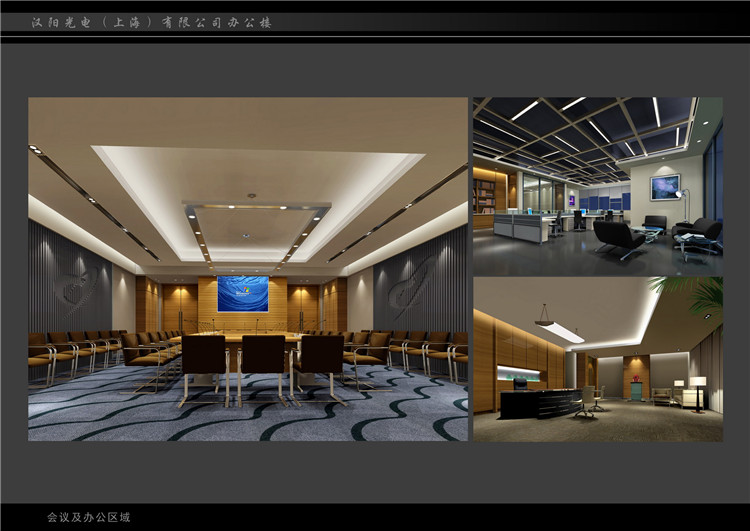Open the open-plan office rendering with grid ceiling
Viewport: 750px width, 531px height.
tap(598, 187)
